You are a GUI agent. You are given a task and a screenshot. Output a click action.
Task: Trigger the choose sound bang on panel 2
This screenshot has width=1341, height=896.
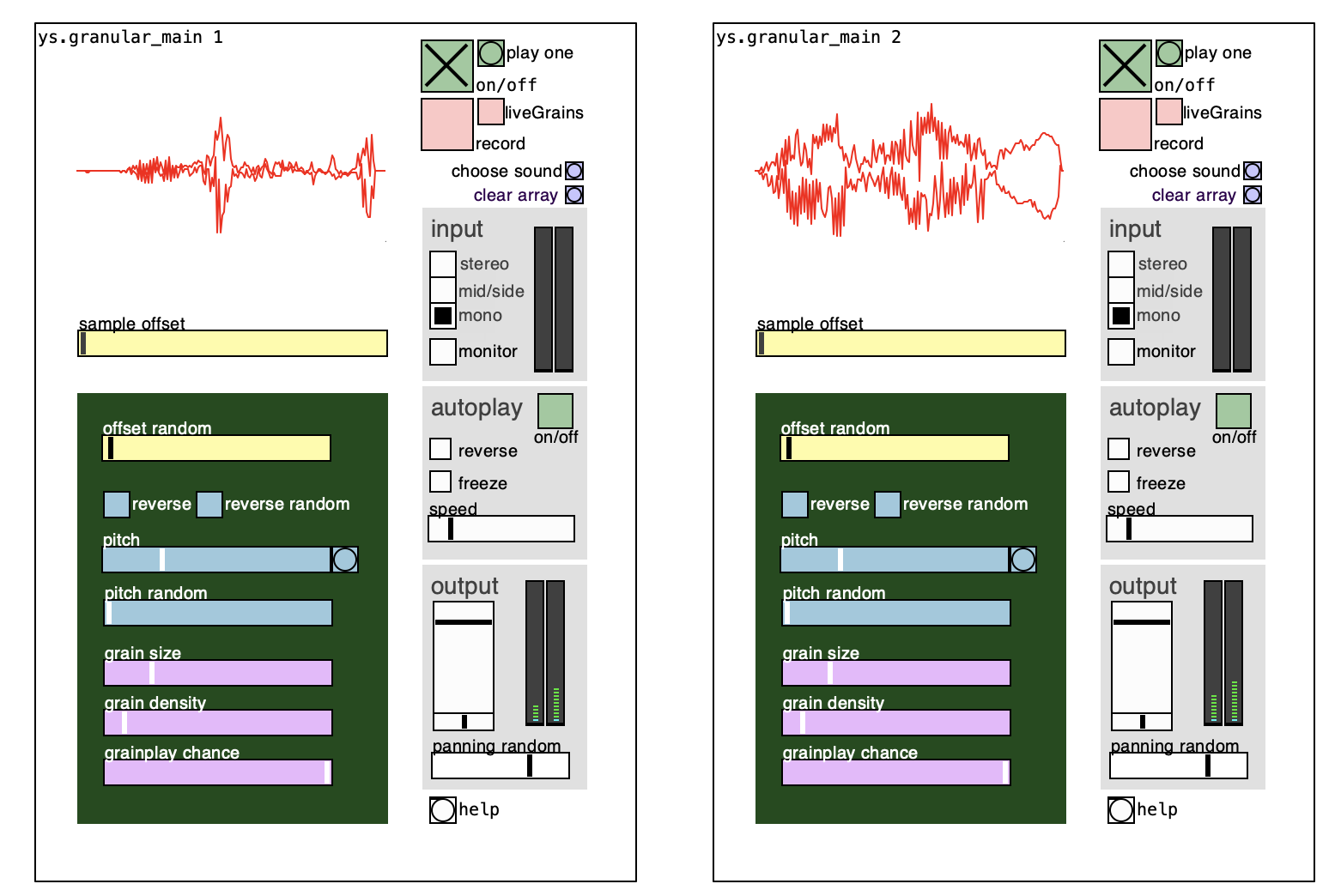click(1253, 171)
